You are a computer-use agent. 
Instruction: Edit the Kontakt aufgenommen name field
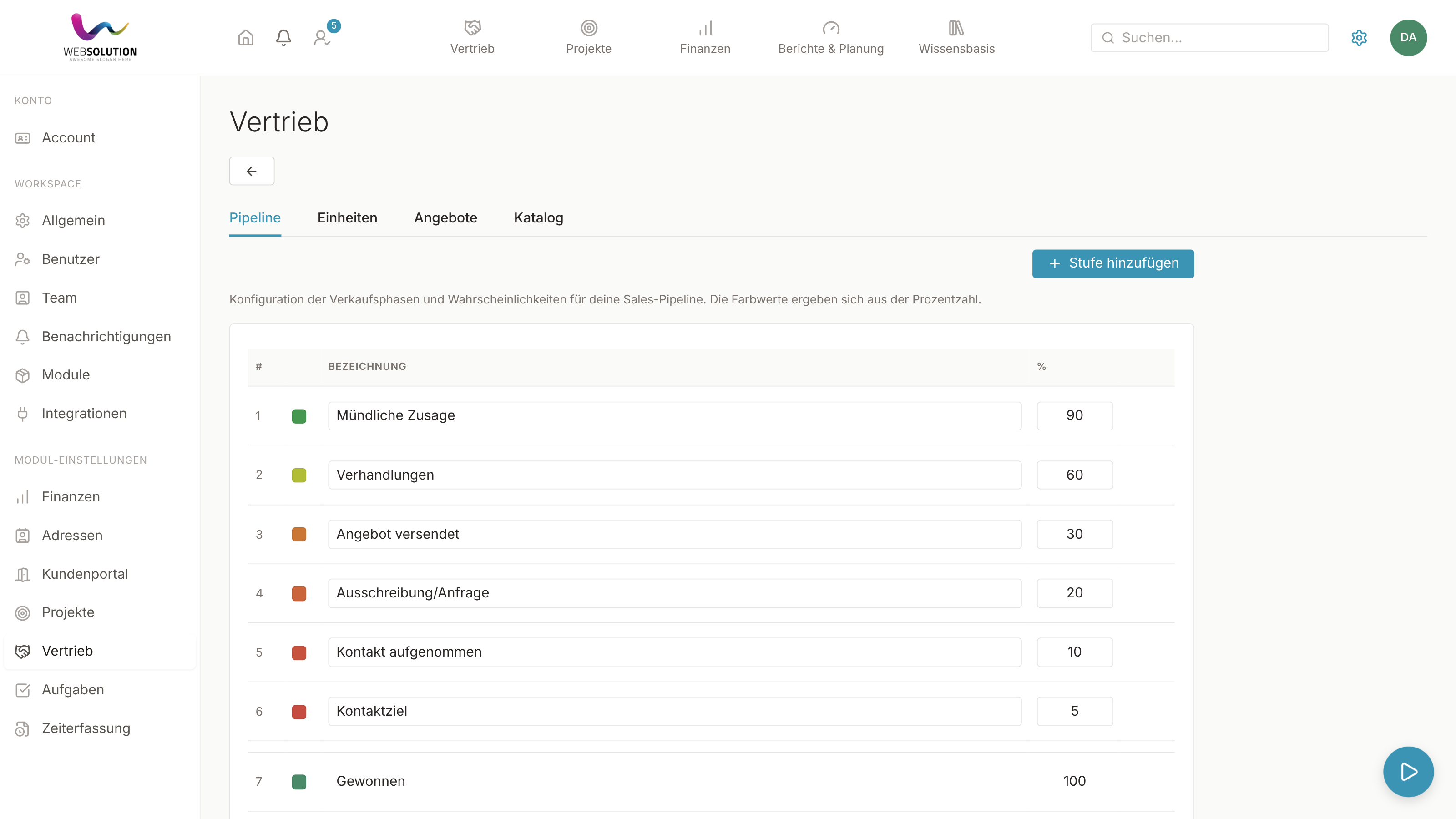[x=674, y=652]
